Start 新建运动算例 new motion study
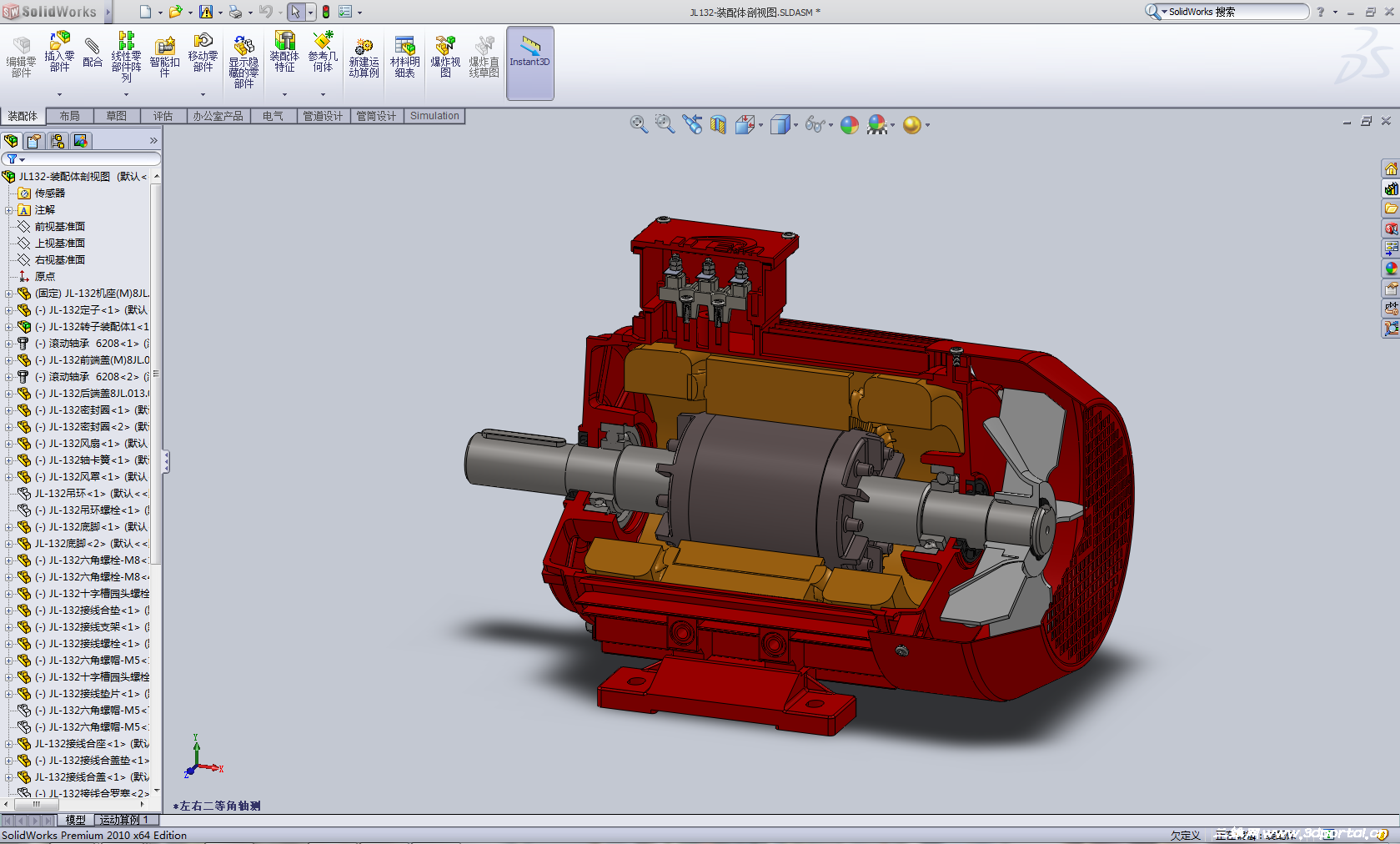1400x844 pixels. click(364, 58)
